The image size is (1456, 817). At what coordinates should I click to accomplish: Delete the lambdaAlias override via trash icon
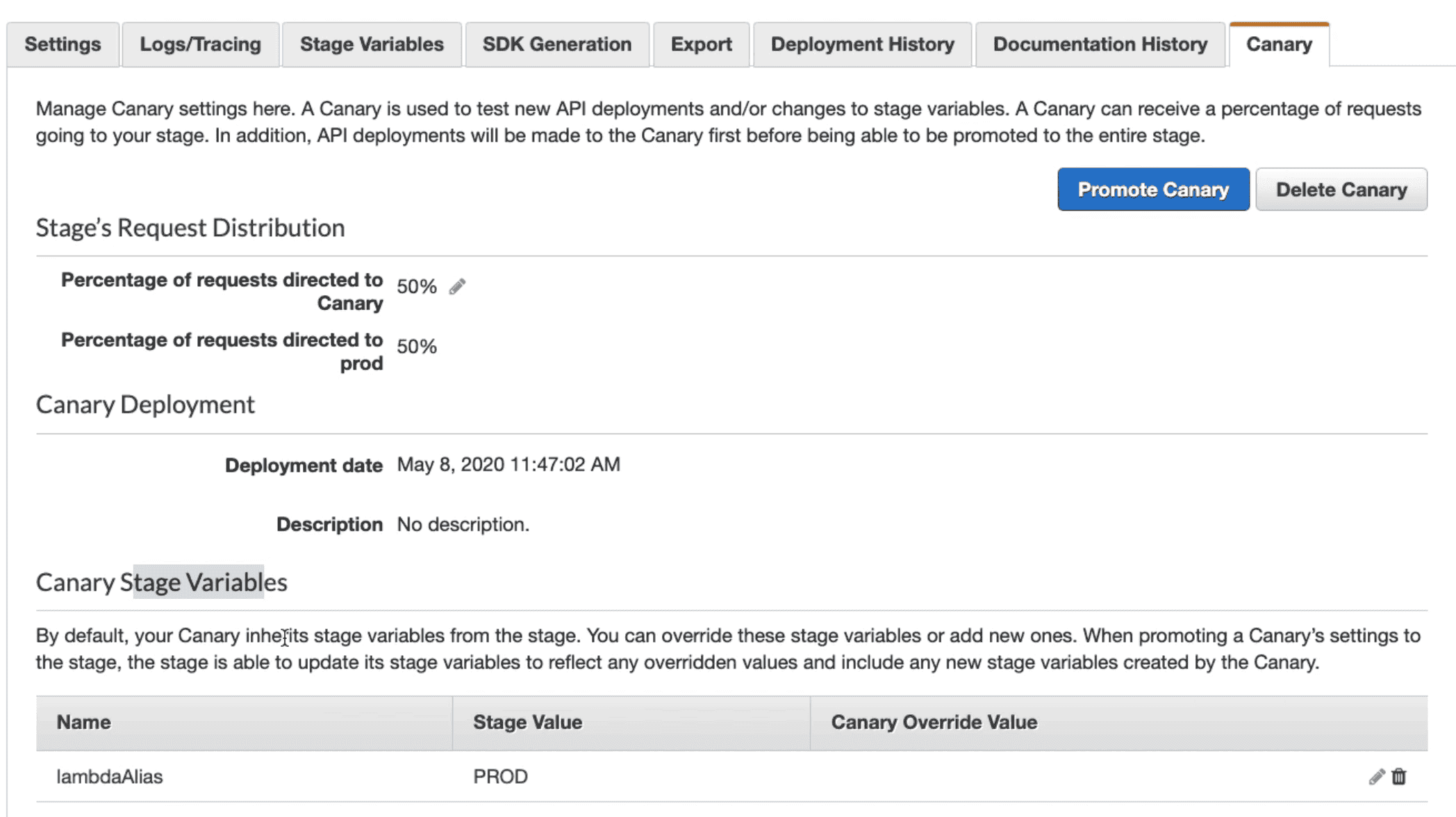click(1399, 777)
